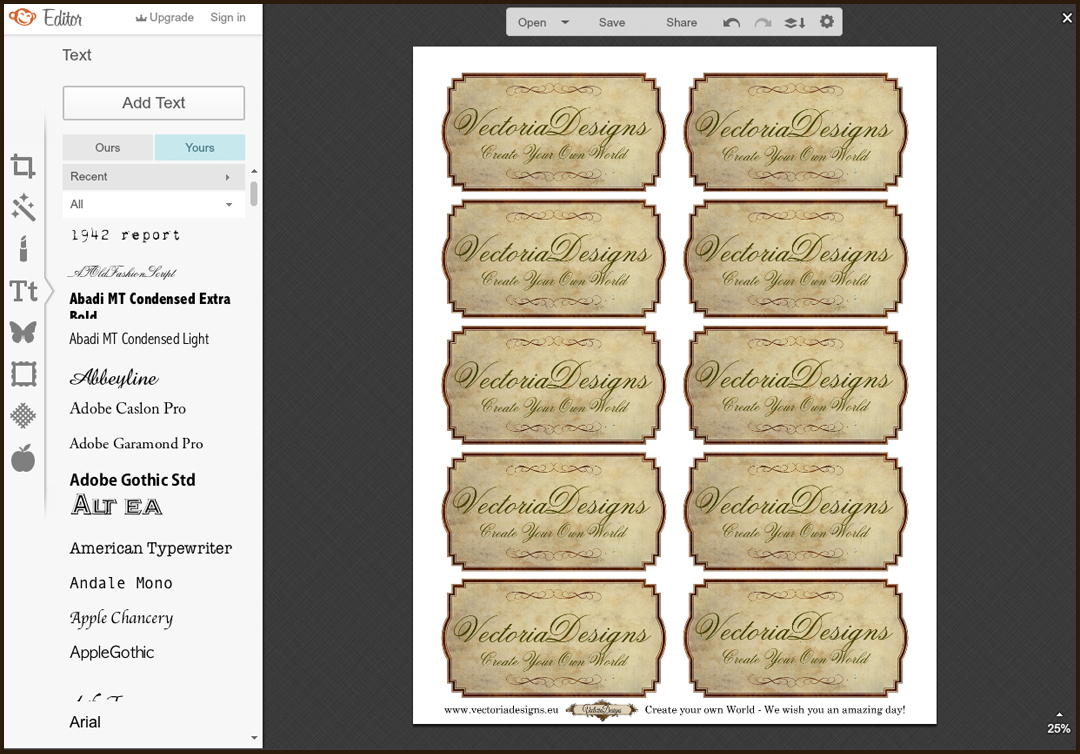
Task: Switch to the Ours fonts tab
Action: click(107, 147)
